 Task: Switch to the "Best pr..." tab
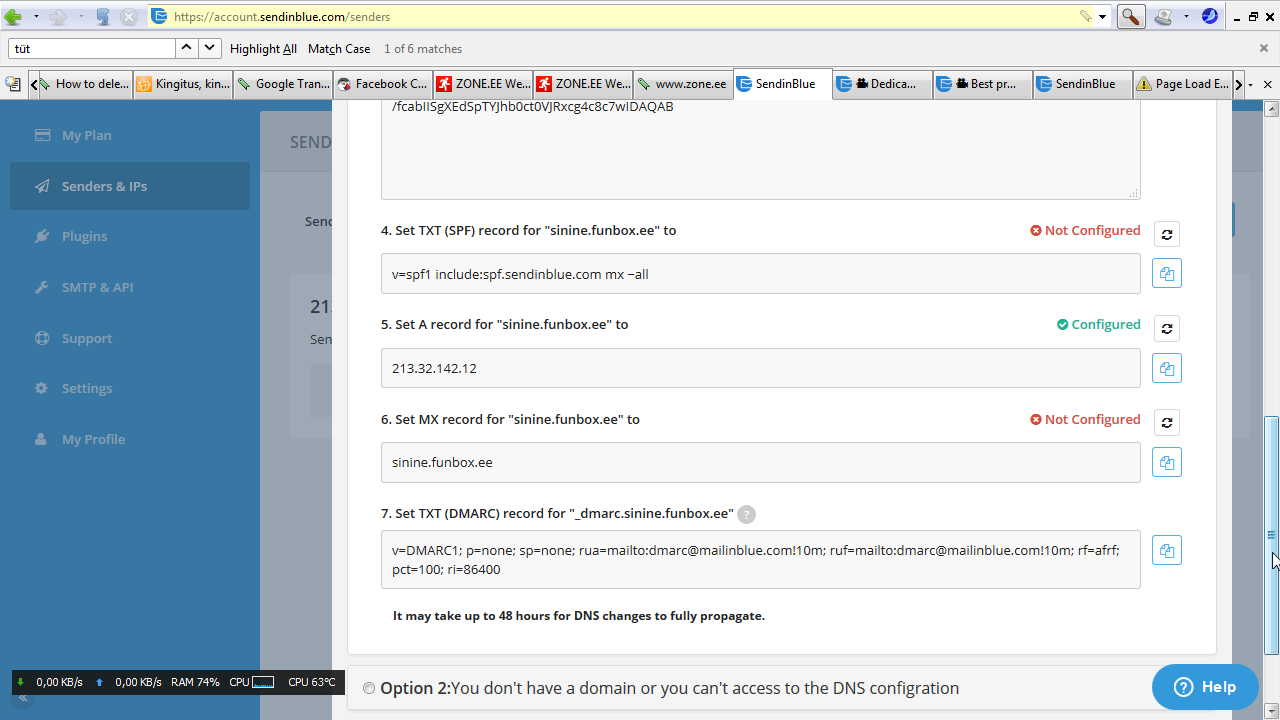[x=983, y=84]
